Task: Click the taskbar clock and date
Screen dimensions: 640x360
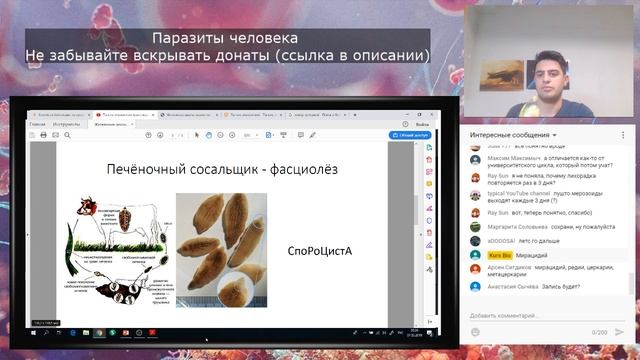Action: [414, 333]
